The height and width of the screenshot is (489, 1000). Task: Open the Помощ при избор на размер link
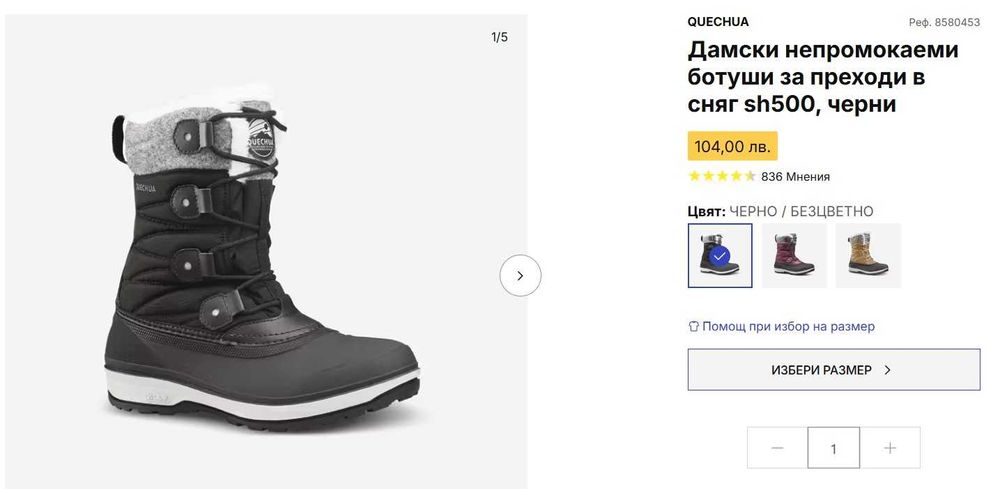(x=788, y=326)
